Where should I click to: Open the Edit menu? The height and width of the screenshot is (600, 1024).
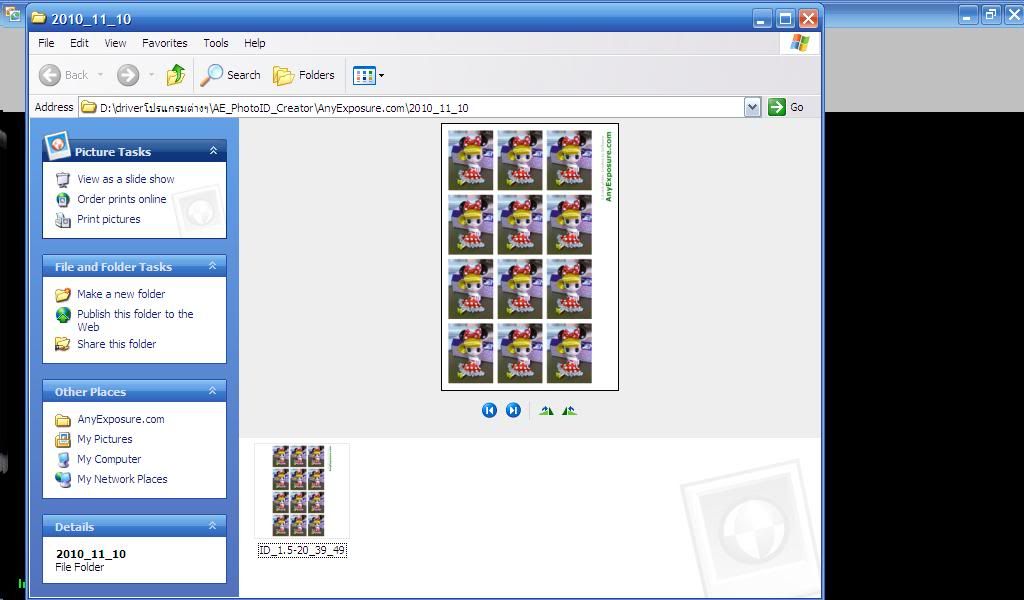coord(79,43)
